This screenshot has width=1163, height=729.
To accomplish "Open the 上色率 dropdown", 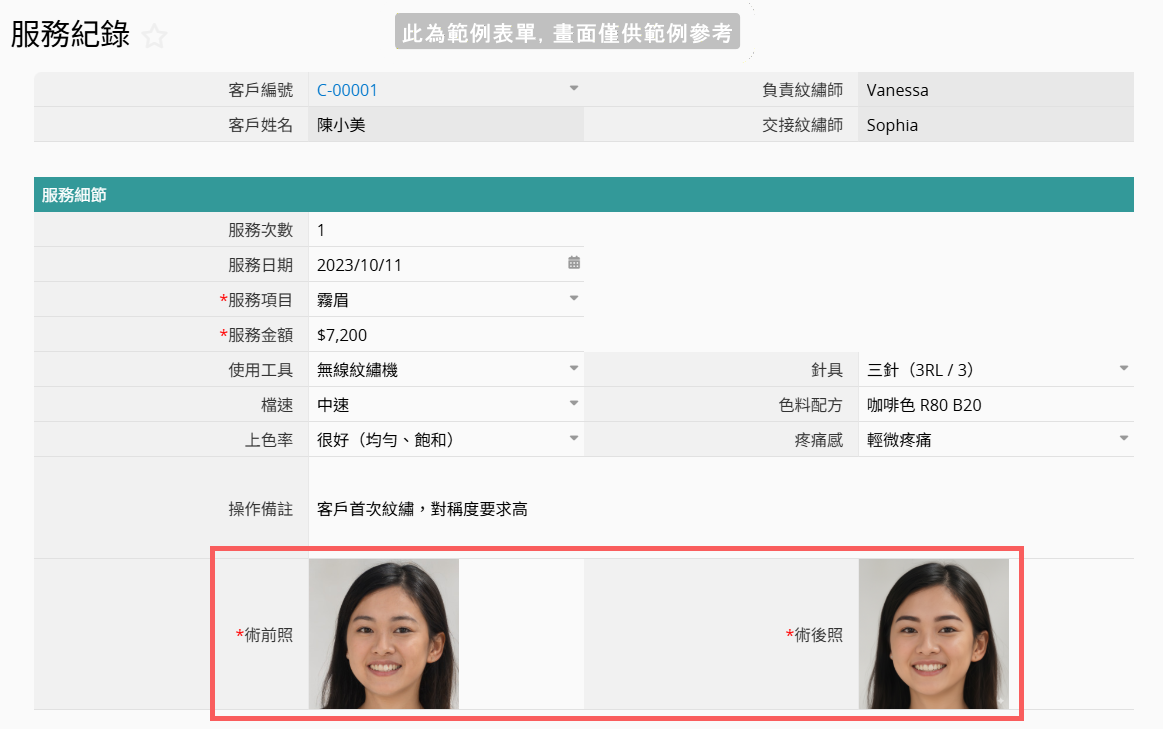I will point(574,439).
